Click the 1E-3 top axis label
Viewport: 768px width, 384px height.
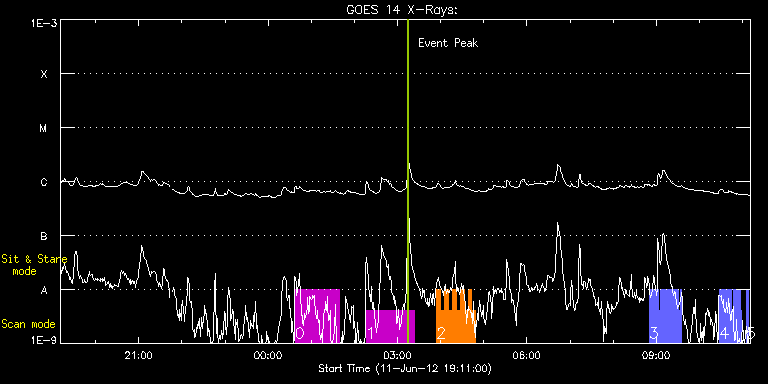(44, 24)
